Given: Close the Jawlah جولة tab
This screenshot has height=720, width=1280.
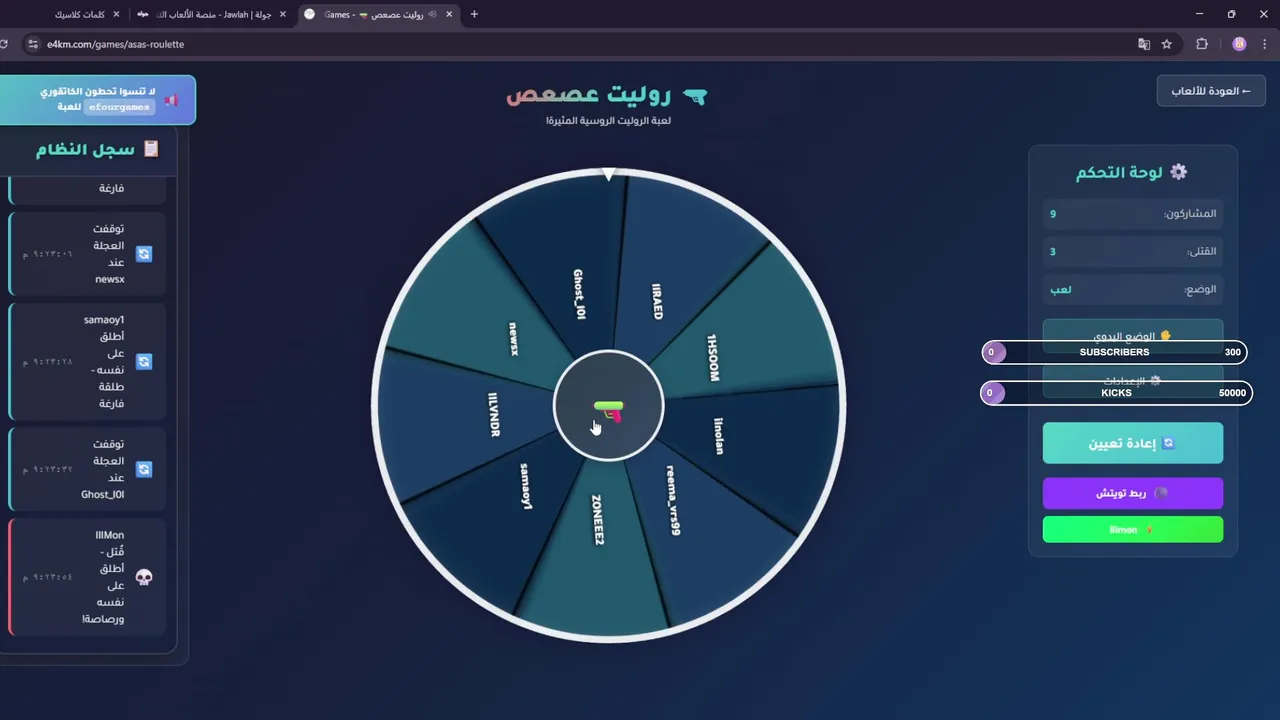Looking at the screenshot, I should click(x=283, y=14).
